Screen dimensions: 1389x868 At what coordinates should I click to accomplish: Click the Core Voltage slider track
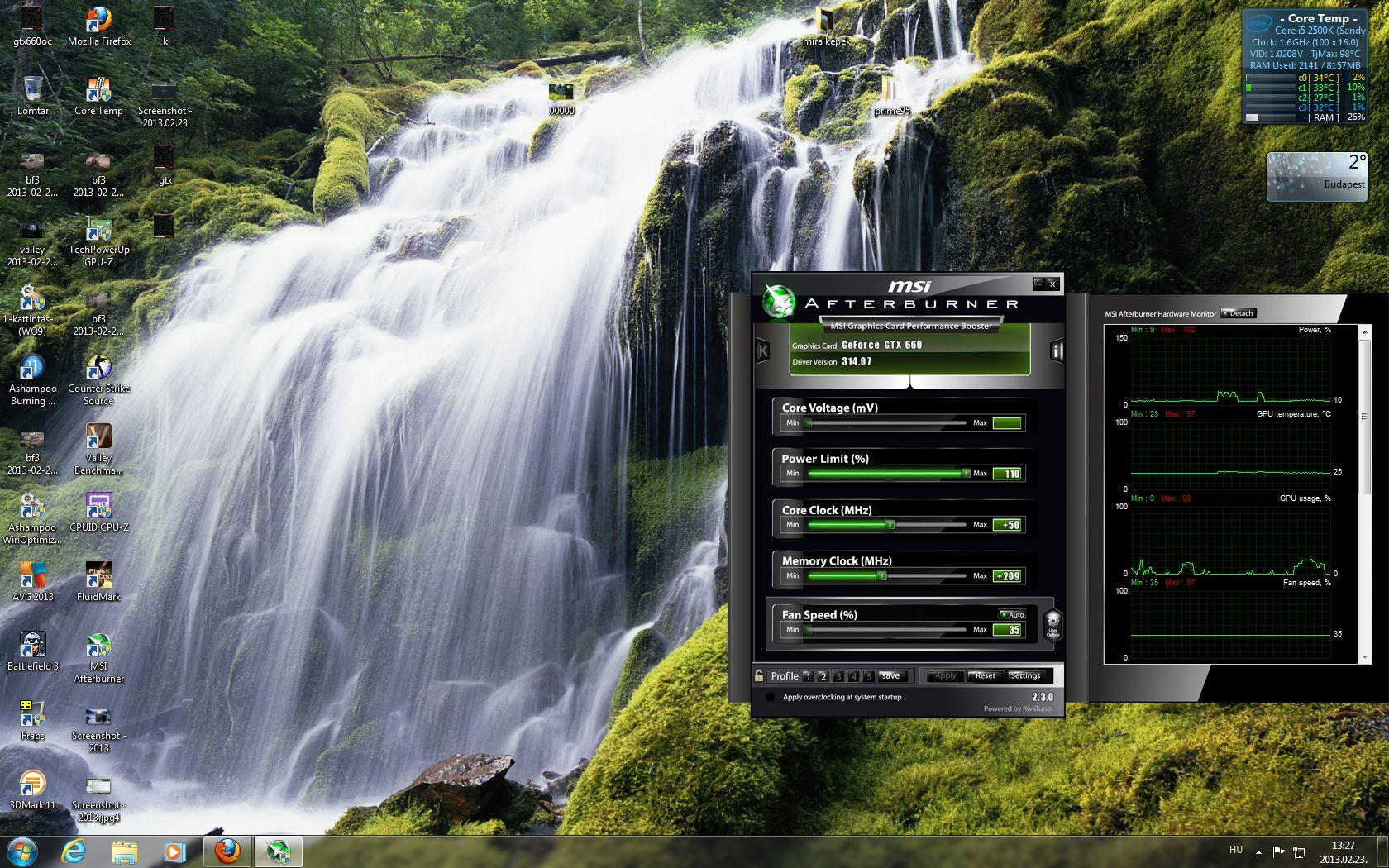tap(886, 423)
